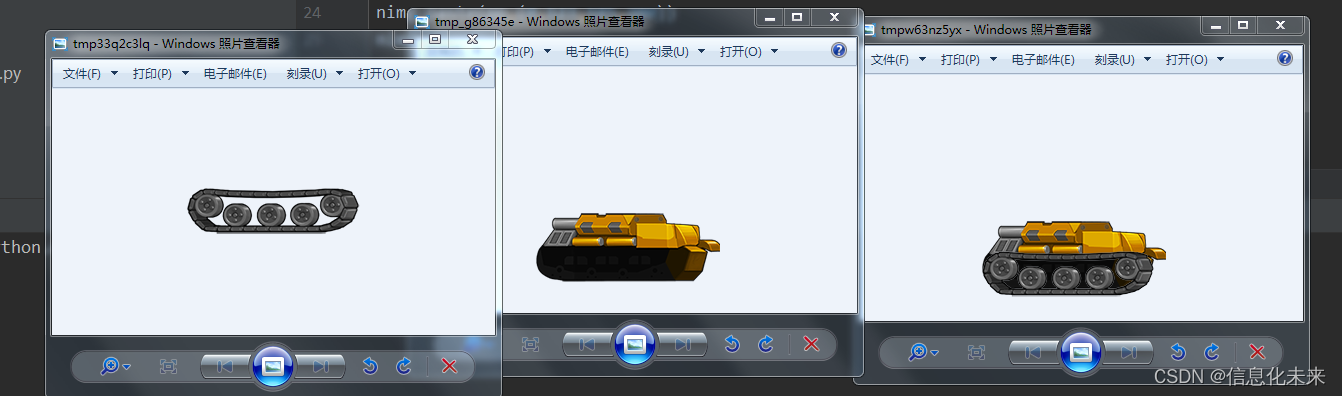Click help icon in tmpw63nz5yx window

coord(1285,58)
